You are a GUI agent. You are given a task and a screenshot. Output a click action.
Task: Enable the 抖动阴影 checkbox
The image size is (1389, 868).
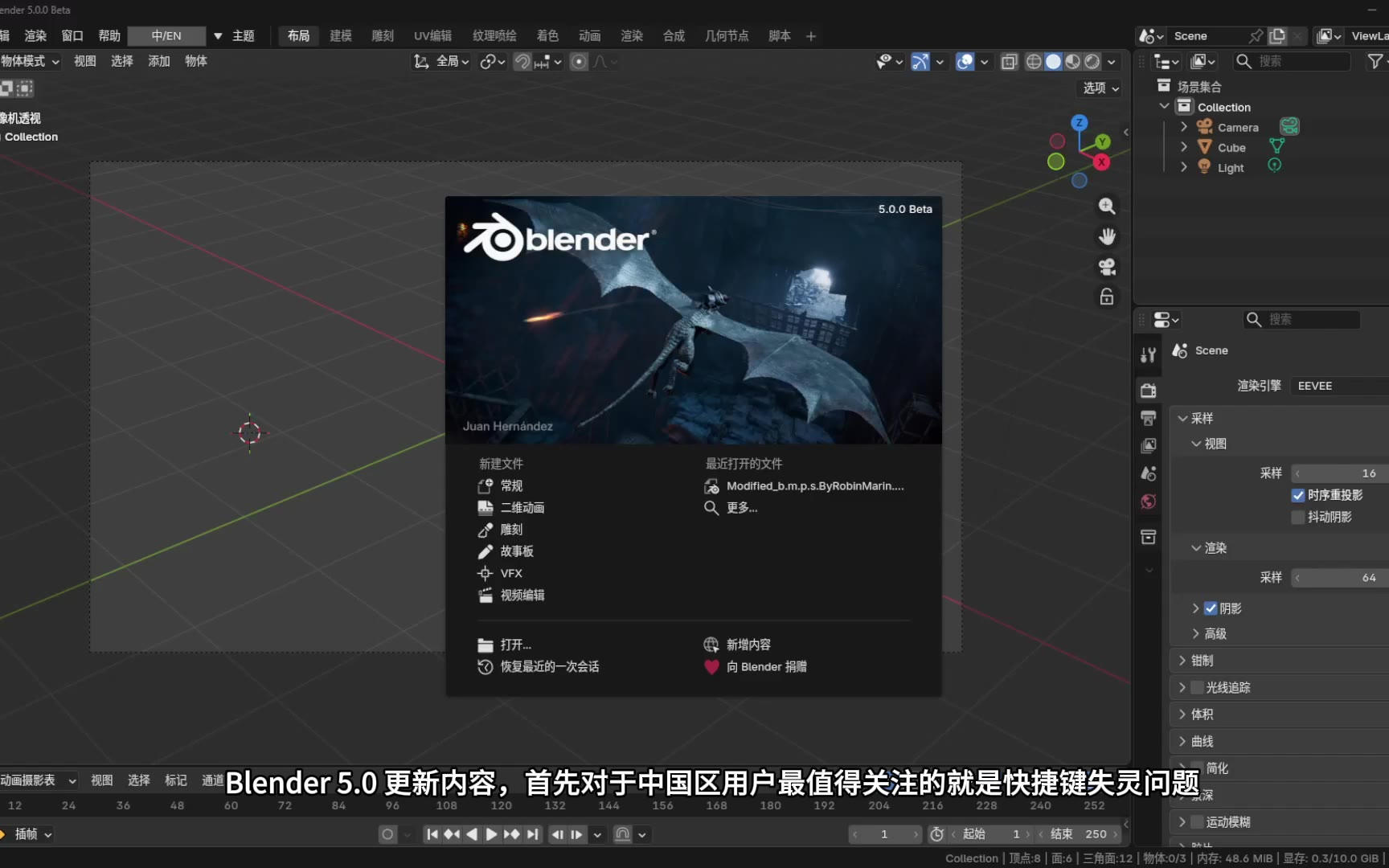[1297, 517]
